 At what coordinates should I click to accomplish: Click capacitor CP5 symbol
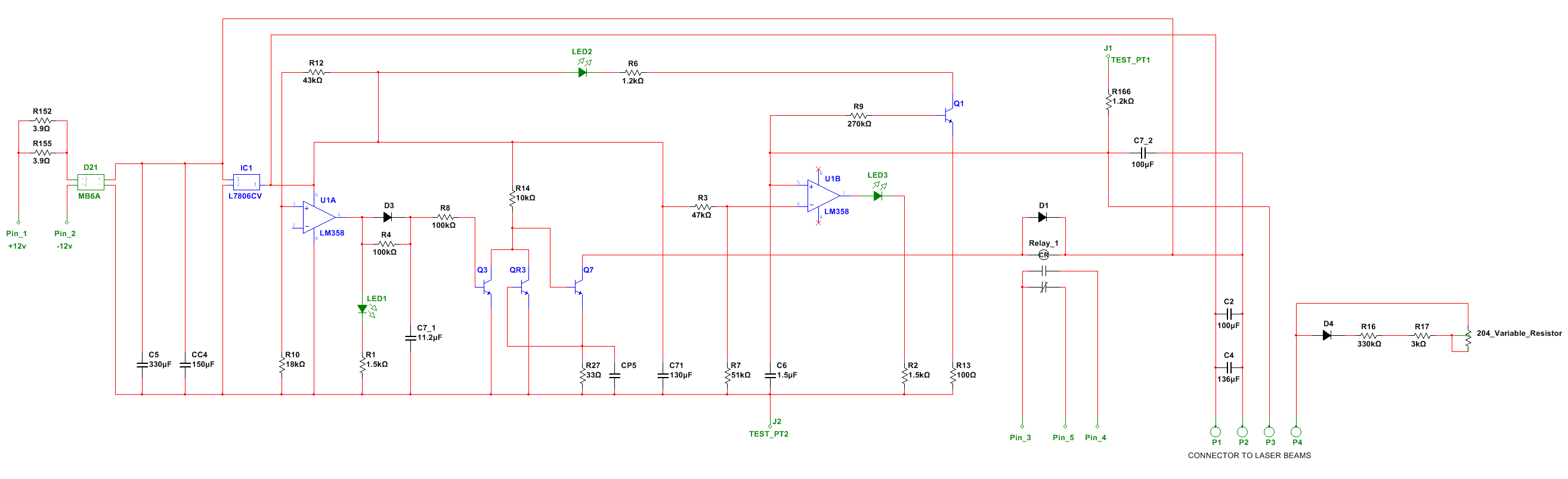coord(615,375)
